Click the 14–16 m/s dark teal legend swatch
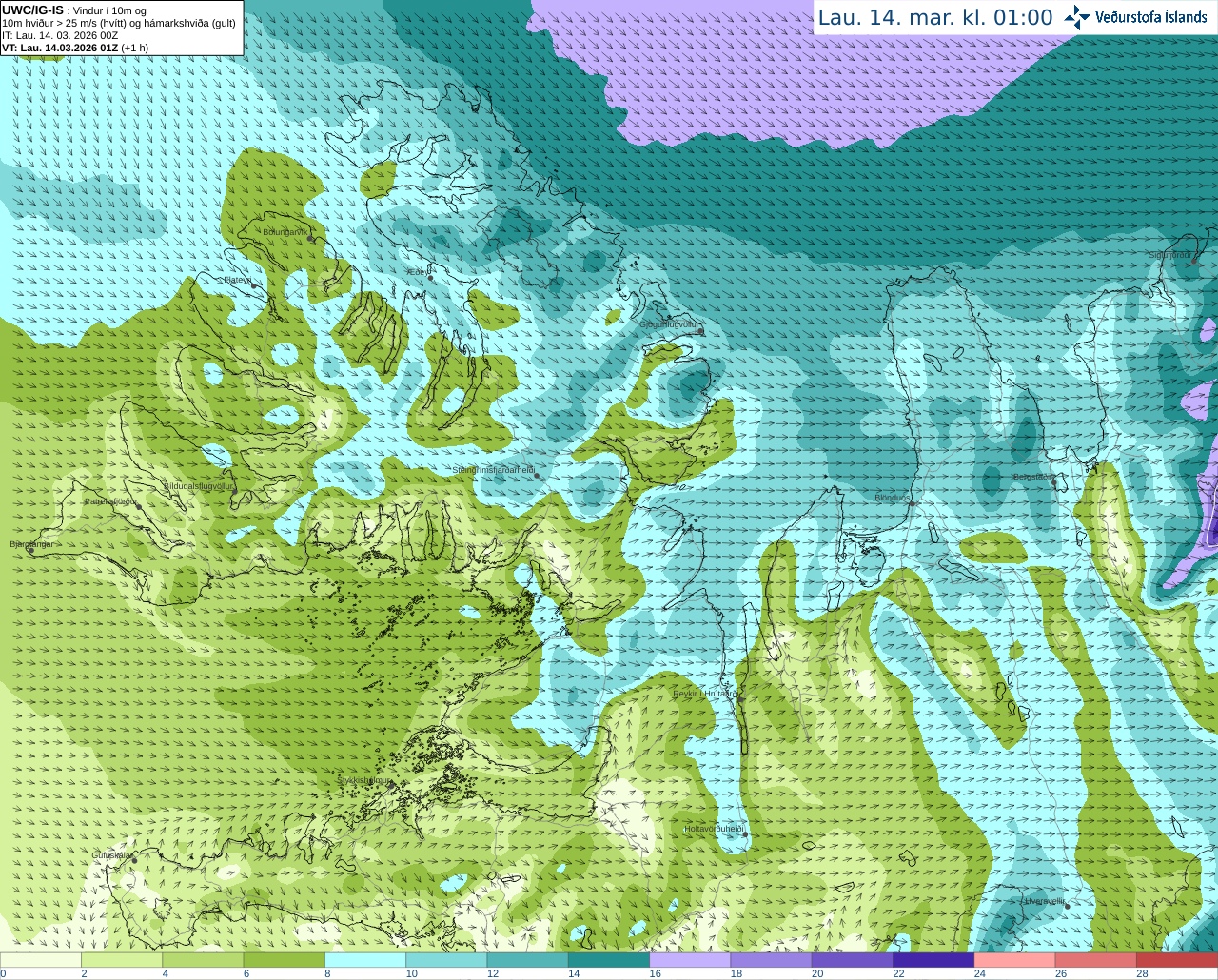This screenshot has width=1218, height=980. (x=609, y=959)
